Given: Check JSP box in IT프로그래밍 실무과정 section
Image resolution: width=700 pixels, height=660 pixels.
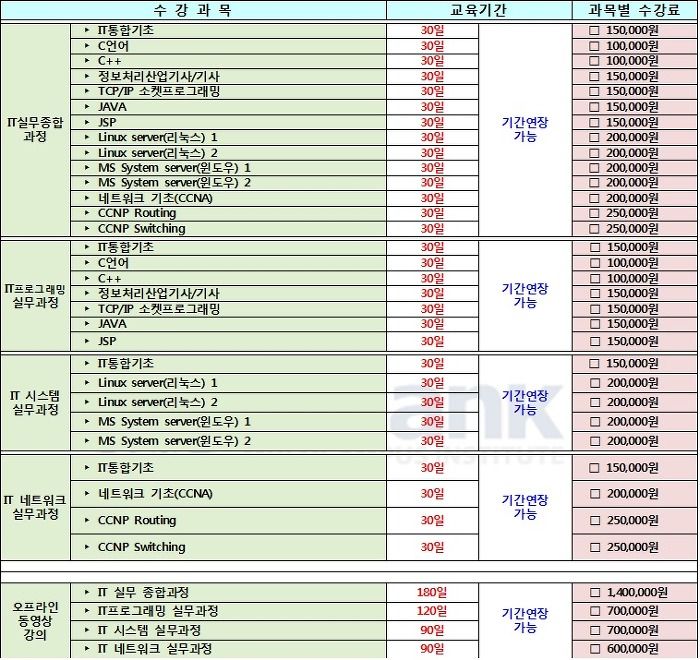Looking at the screenshot, I should [x=595, y=342].
